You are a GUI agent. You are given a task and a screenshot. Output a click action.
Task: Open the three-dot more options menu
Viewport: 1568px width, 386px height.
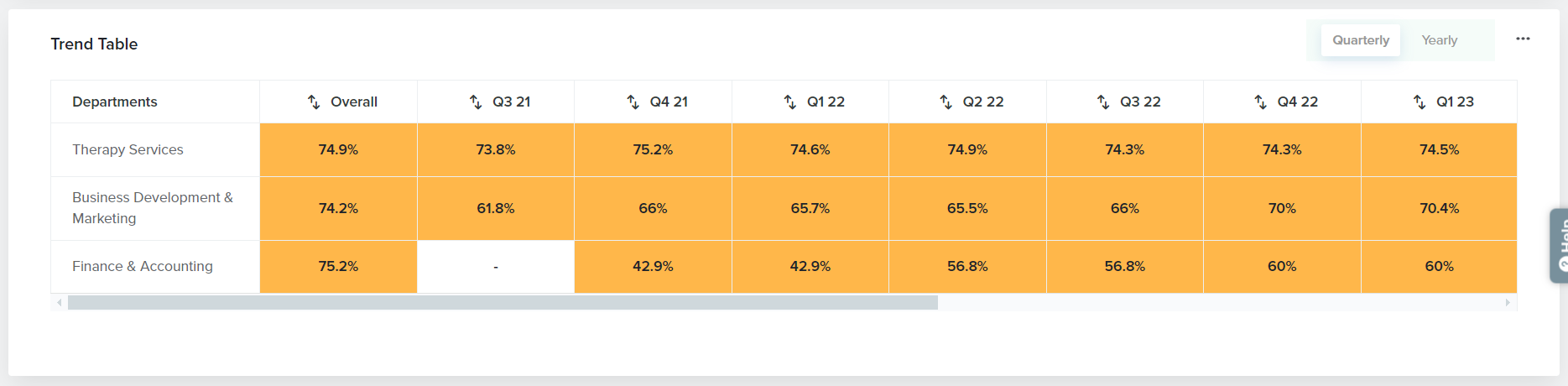tap(1523, 39)
